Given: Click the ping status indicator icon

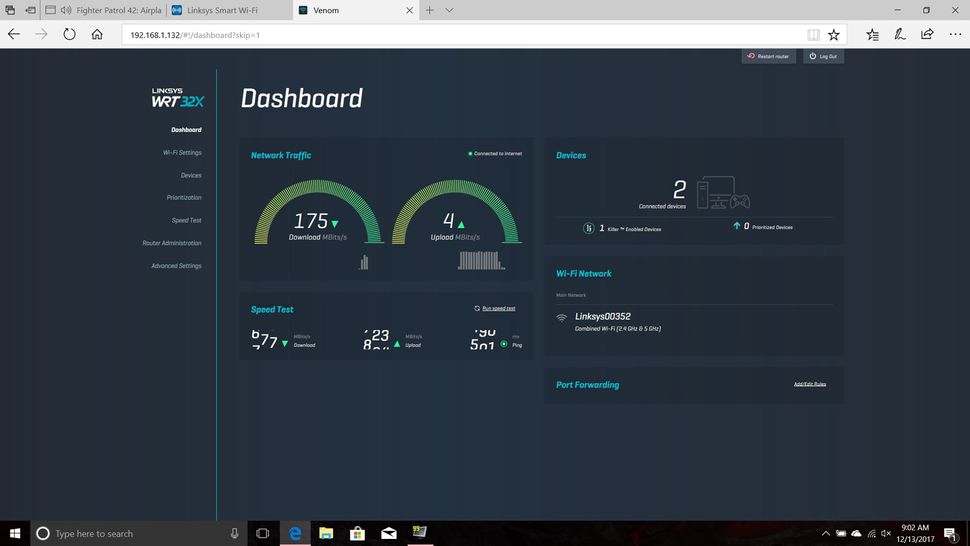Looking at the screenshot, I should tap(504, 344).
